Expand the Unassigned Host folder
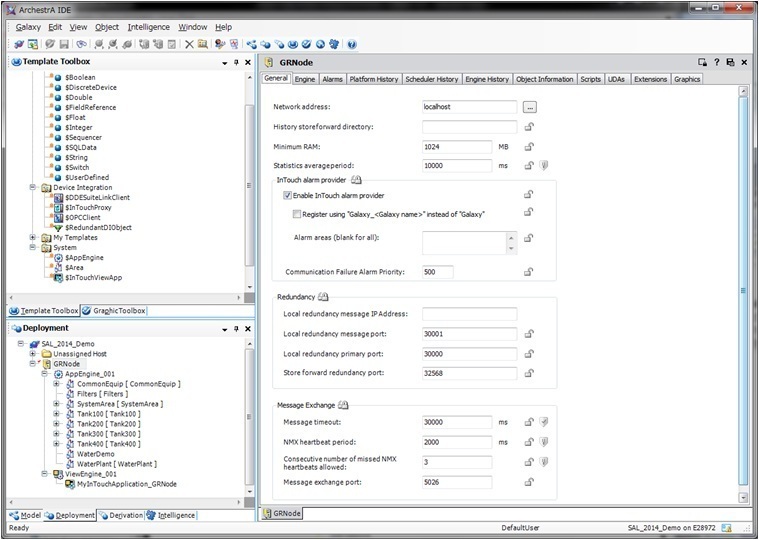Image resolution: width=759 pixels, height=540 pixels. point(33,354)
